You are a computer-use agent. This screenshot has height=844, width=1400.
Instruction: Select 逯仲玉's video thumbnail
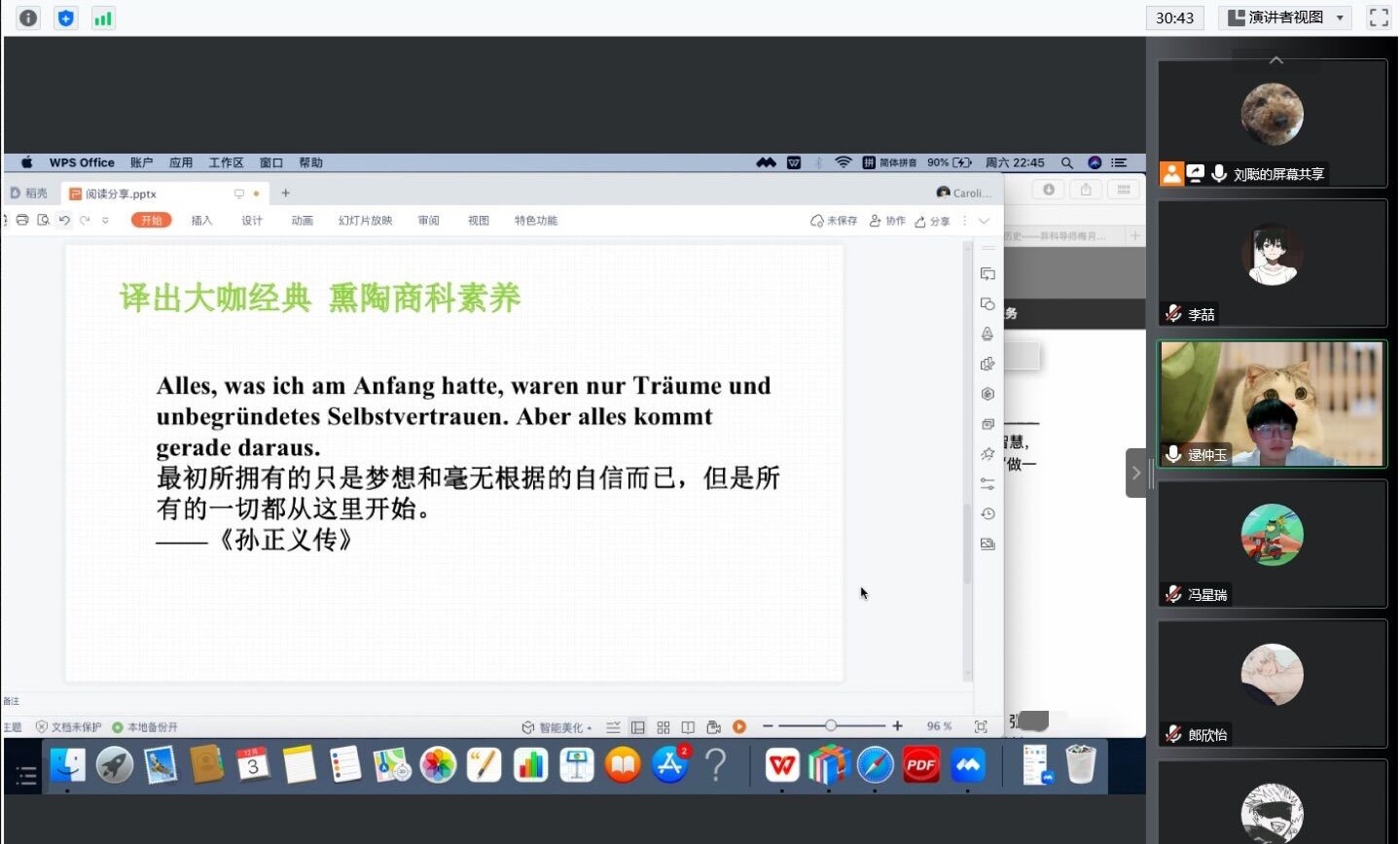pos(1272,404)
